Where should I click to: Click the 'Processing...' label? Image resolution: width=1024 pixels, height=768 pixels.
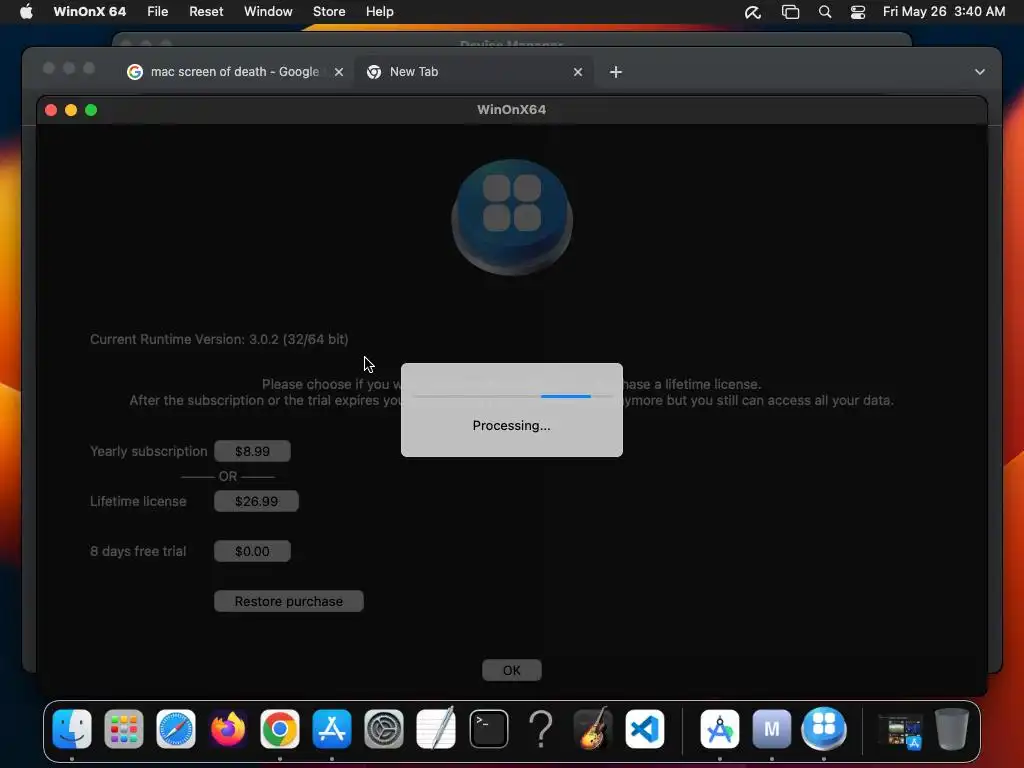(511, 426)
